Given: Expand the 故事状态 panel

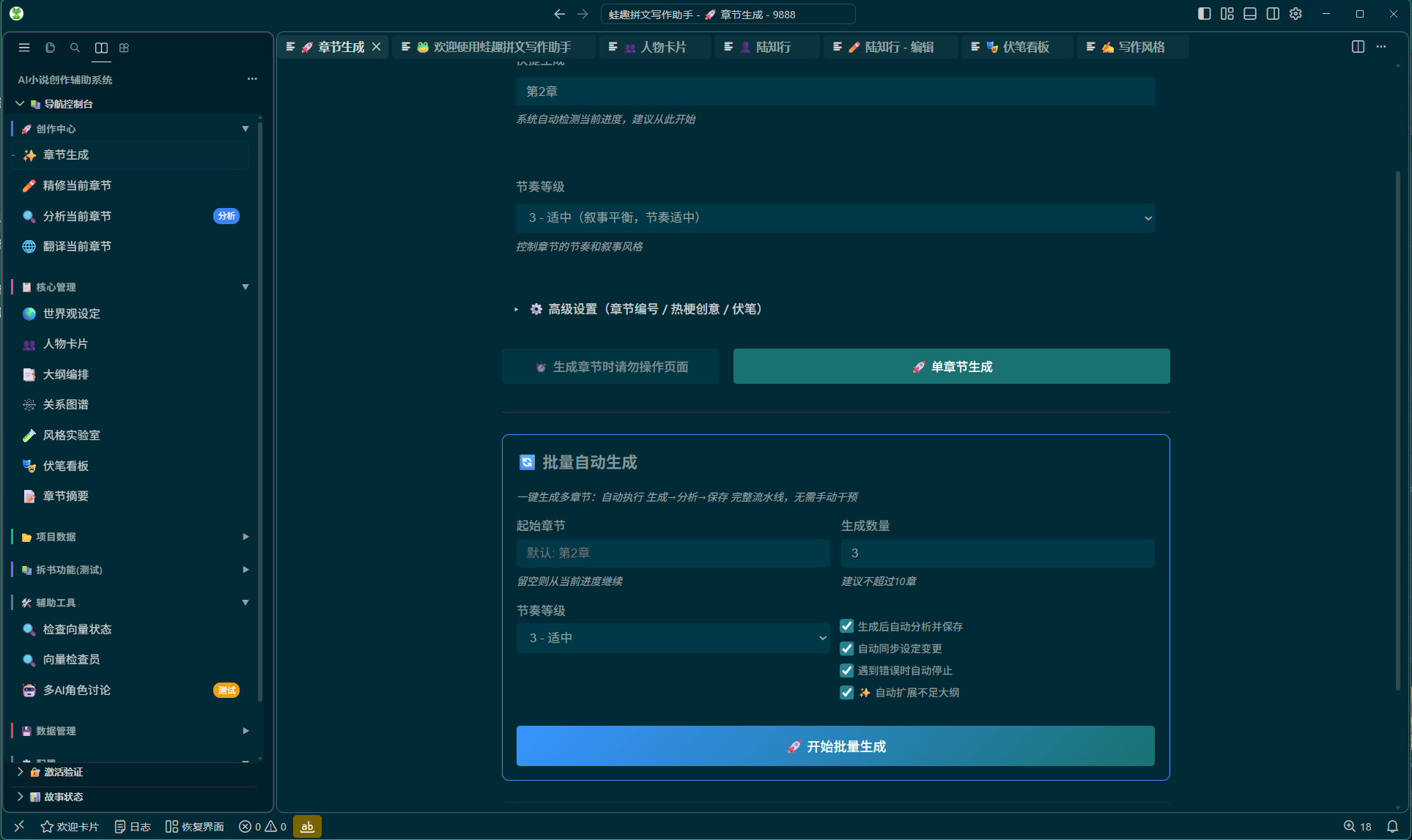Looking at the screenshot, I should (136, 797).
